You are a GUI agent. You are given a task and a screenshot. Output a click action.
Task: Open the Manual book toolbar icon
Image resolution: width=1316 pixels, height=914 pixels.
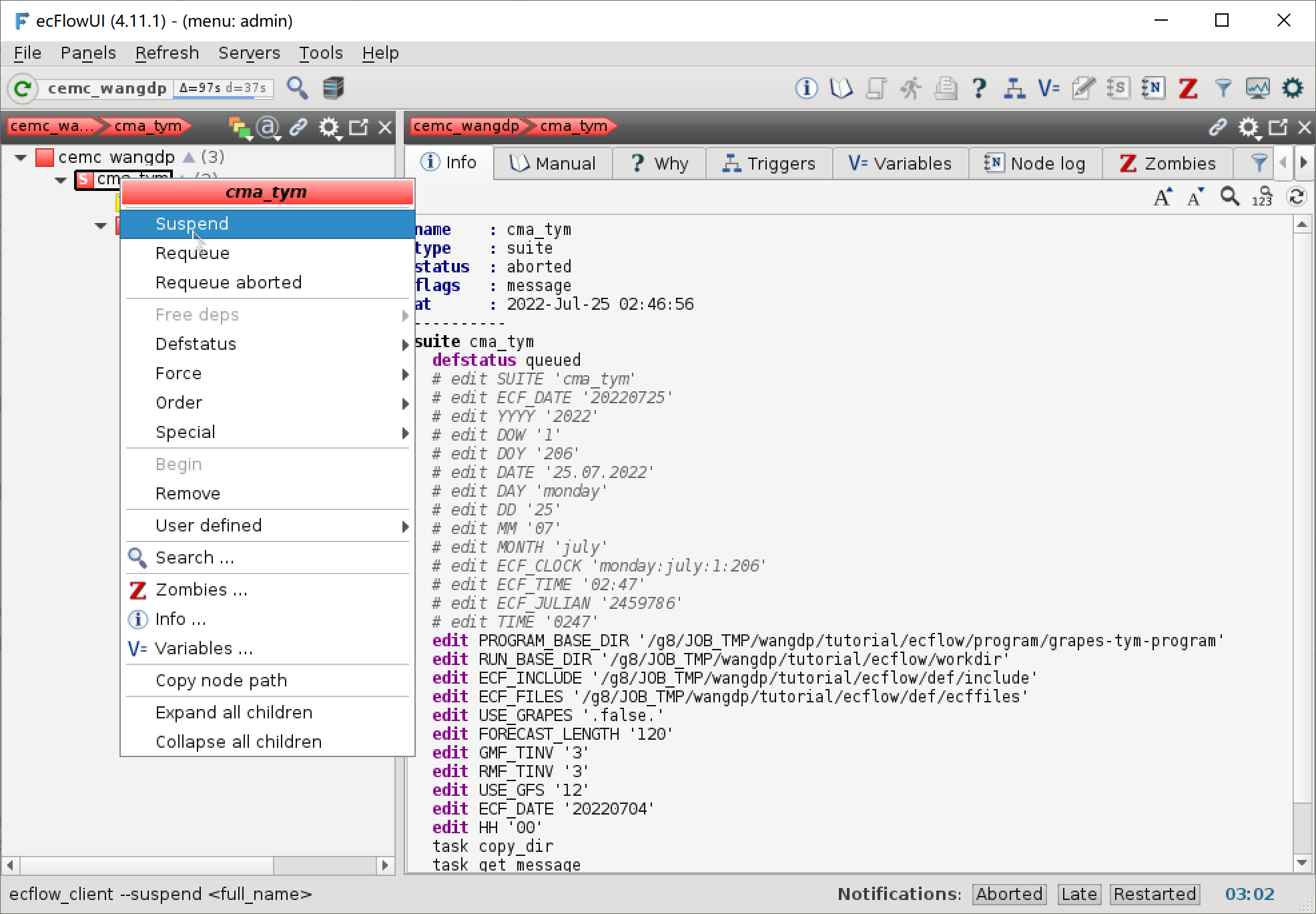coord(841,88)
